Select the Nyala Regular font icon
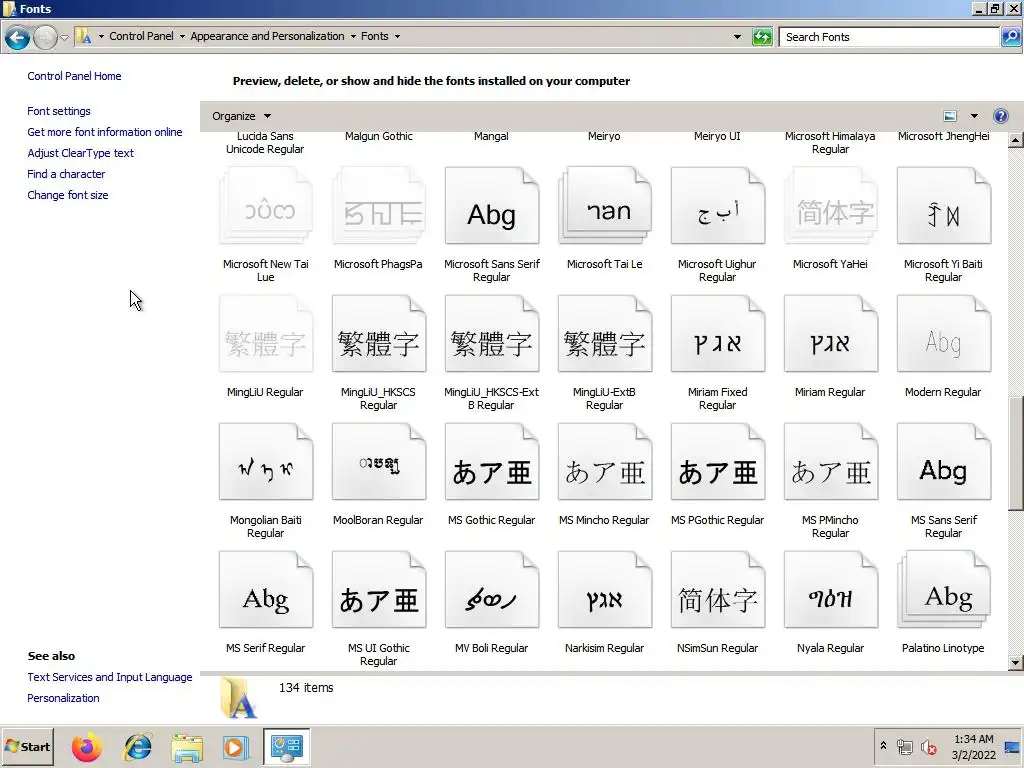Viewport: 1024px width, 768px height. [831, 590]
